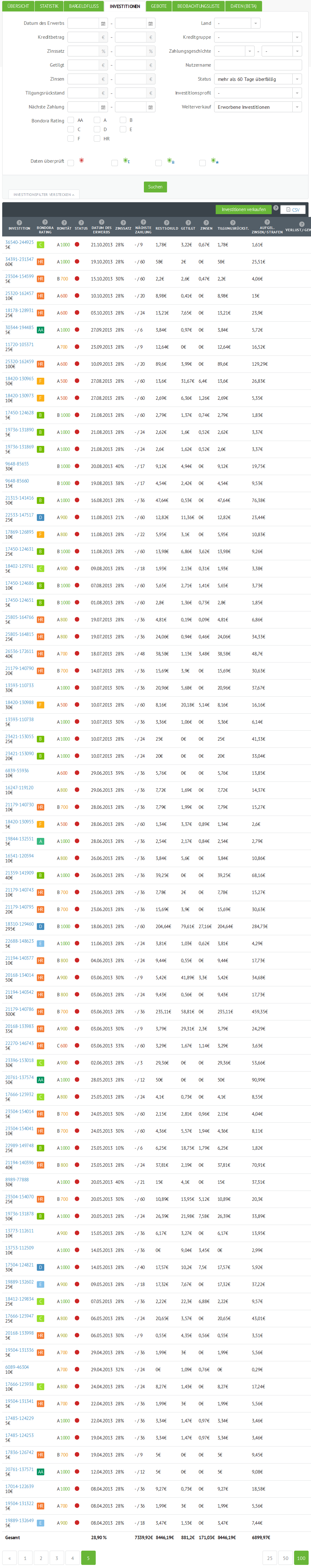311x1568 pixels.
Task: Tick the C Bondora Rating checkbox
Action: coord(71,129)
